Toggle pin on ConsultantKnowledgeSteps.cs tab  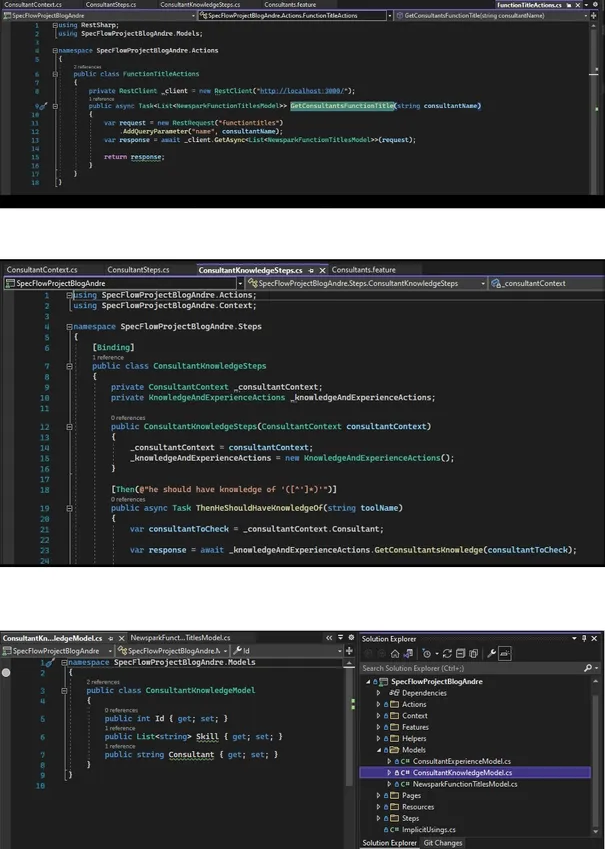coord(311,270)
